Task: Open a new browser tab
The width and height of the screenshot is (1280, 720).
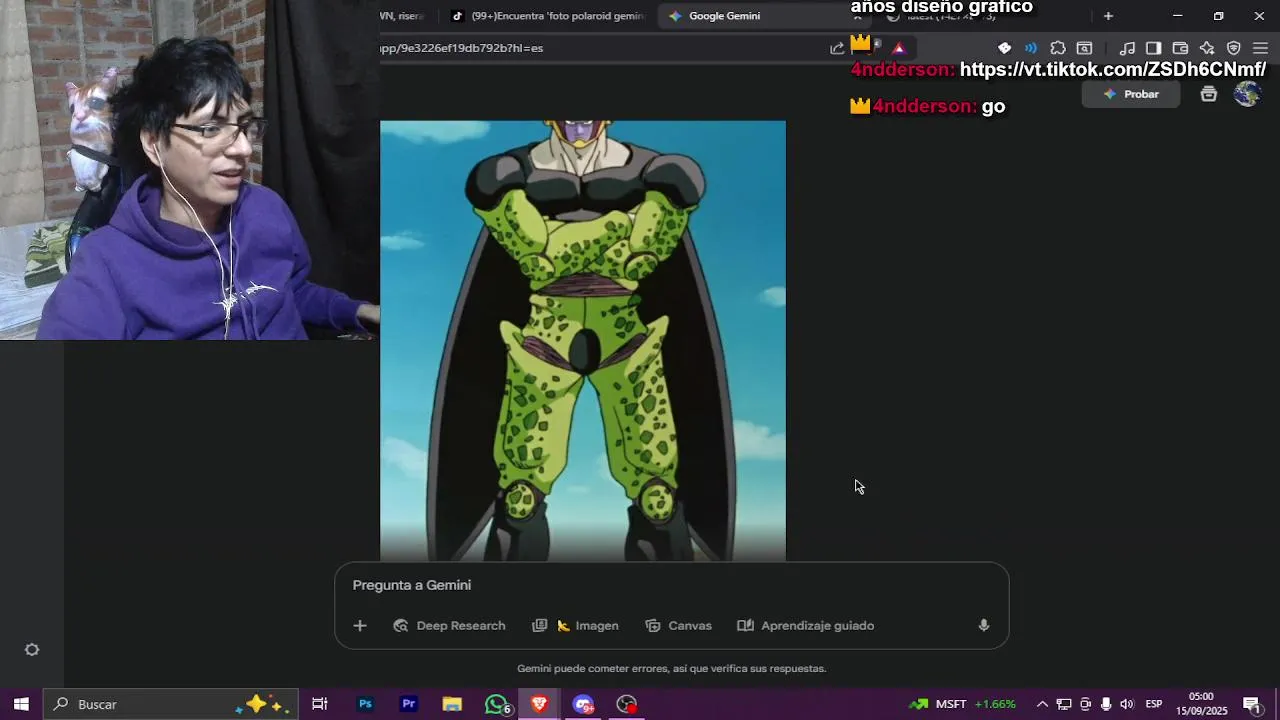Action: coord(1108,16)
